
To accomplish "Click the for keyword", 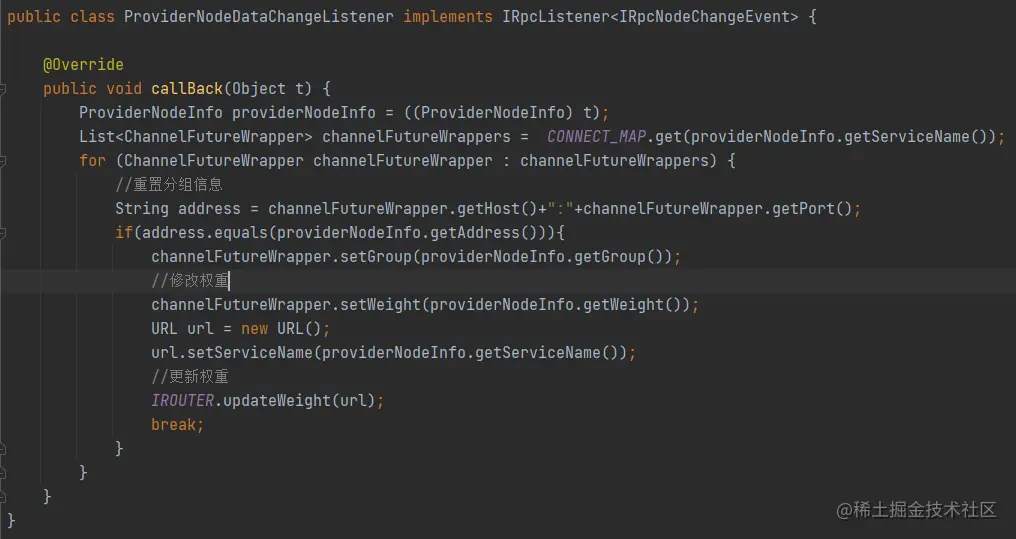I will click(92, 160).
